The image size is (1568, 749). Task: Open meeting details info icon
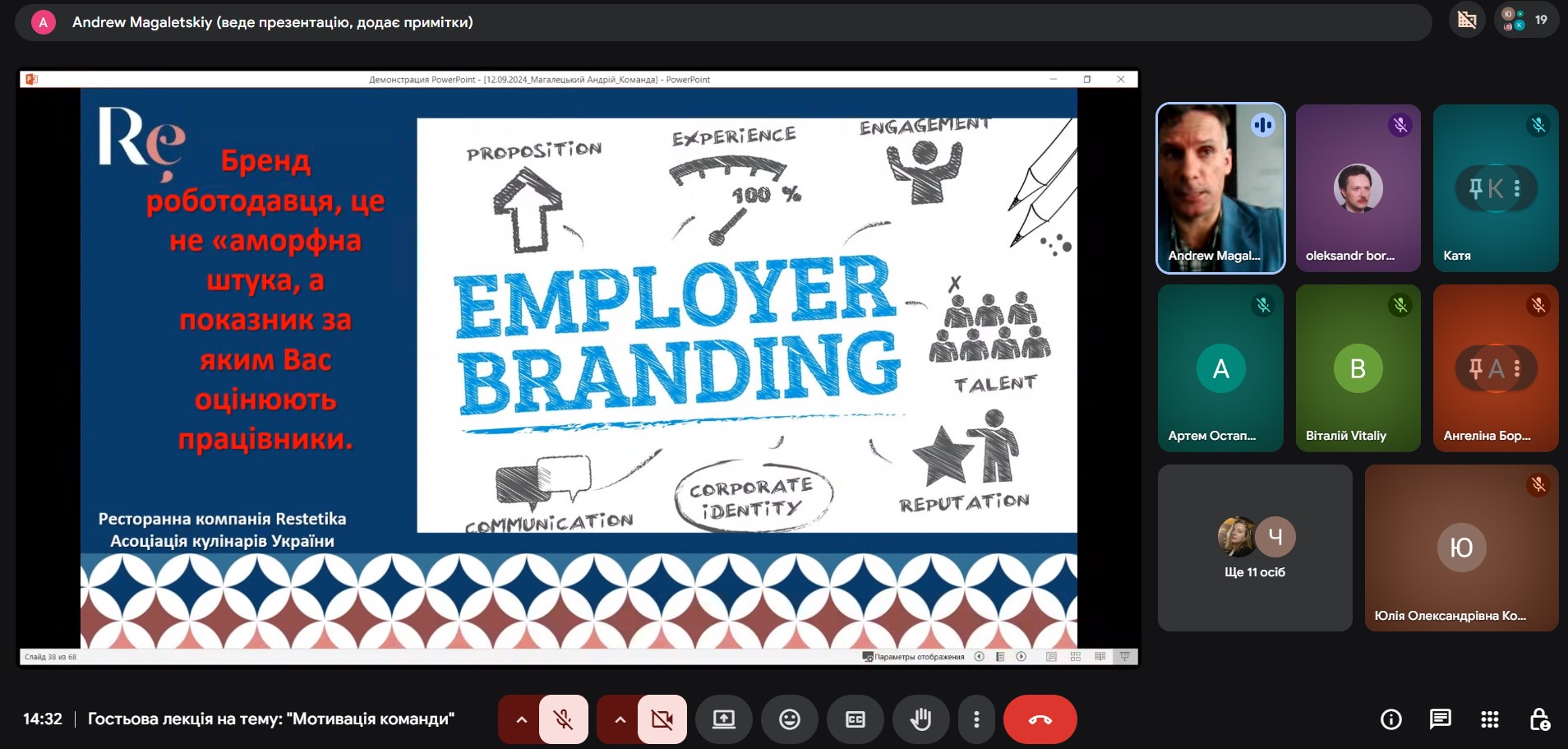1390,719
